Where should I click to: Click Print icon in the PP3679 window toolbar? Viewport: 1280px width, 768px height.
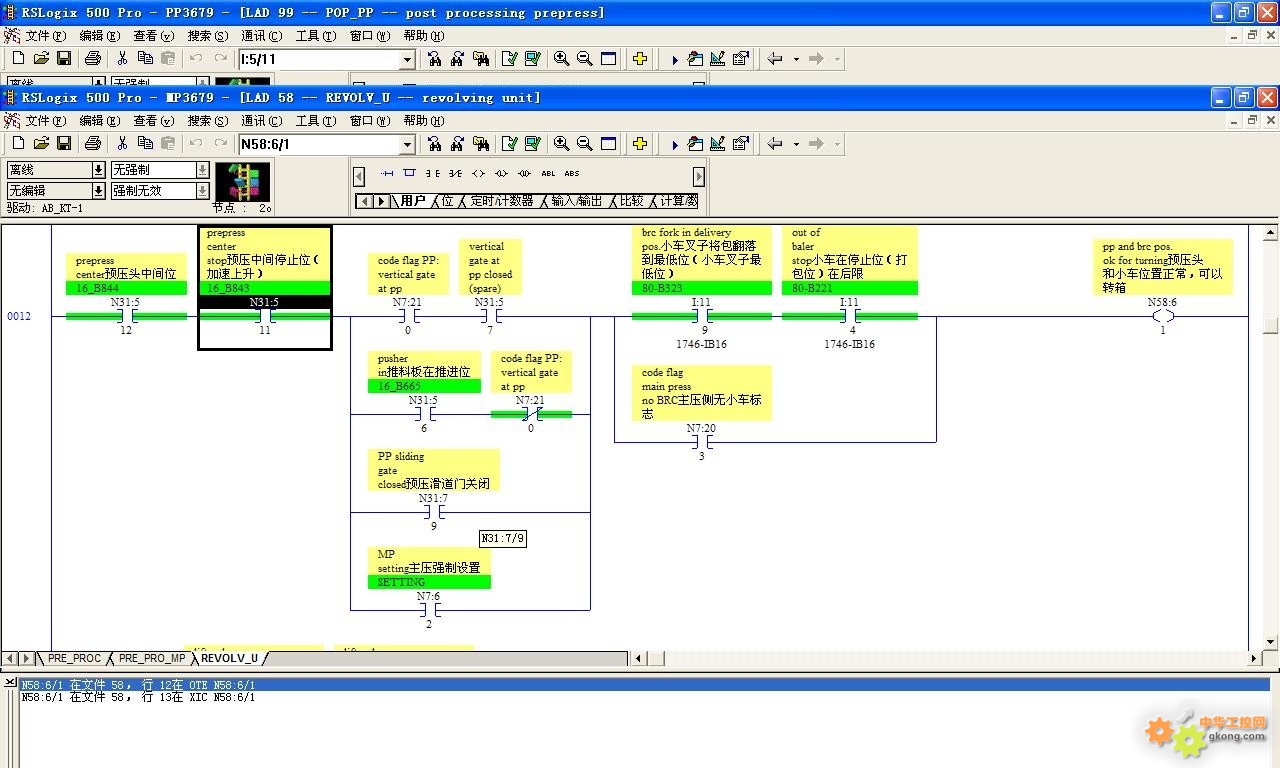93,59
